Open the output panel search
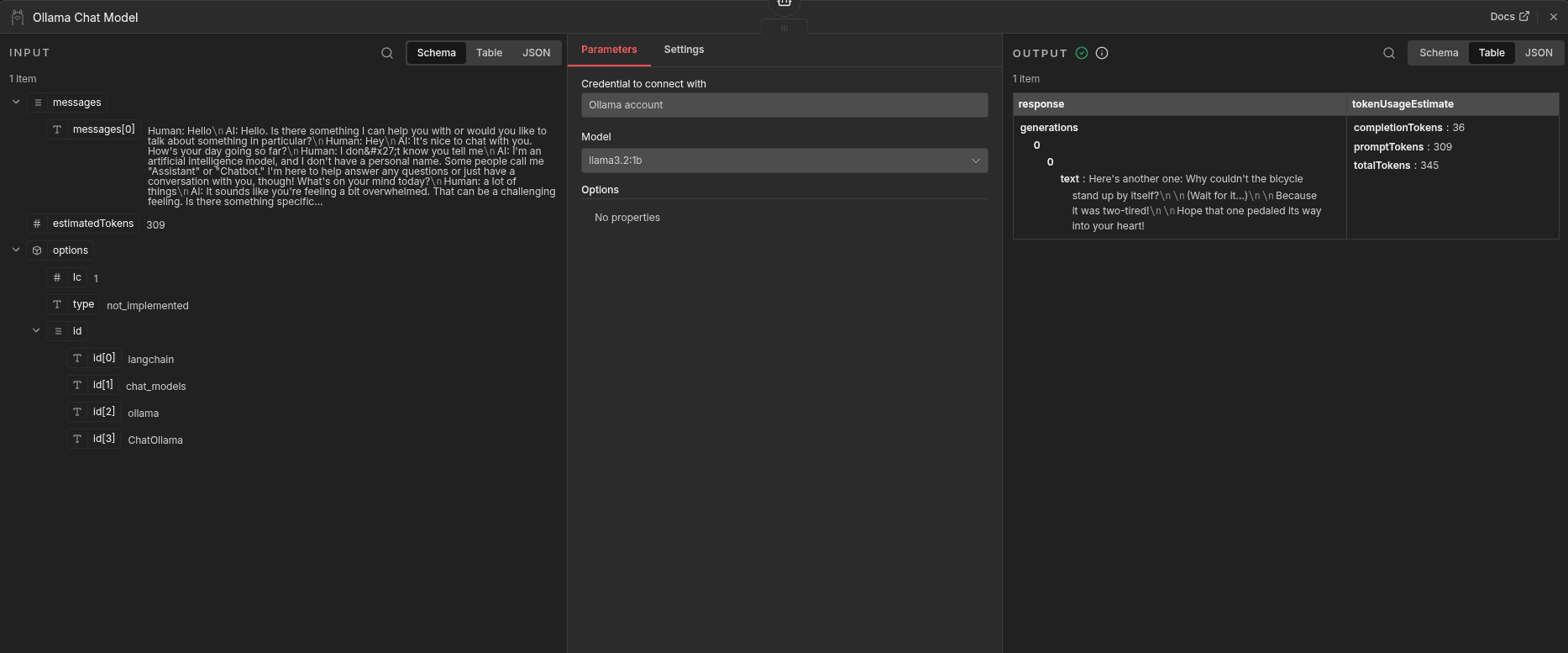The width and height of the screenshot is (1568, 653). tap(1389, 53)
